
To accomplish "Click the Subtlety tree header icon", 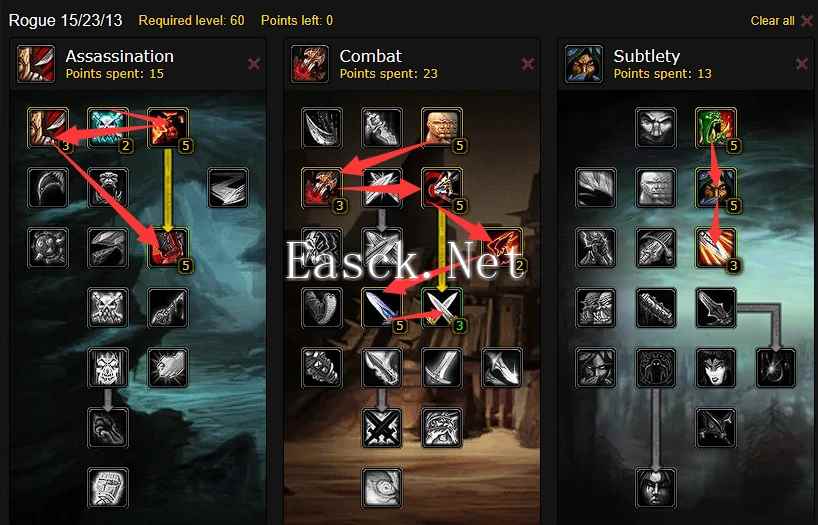I will point(584,64).
